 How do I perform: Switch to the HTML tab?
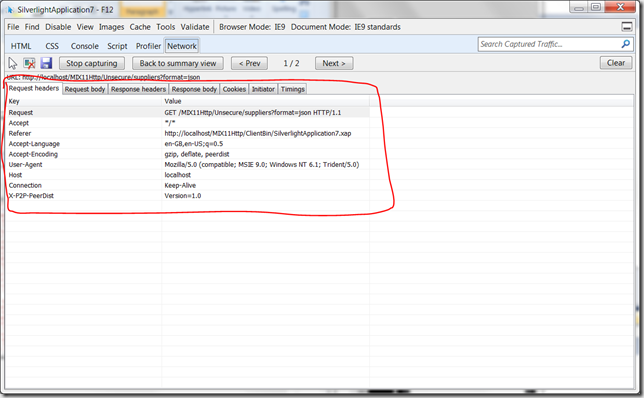21,46
